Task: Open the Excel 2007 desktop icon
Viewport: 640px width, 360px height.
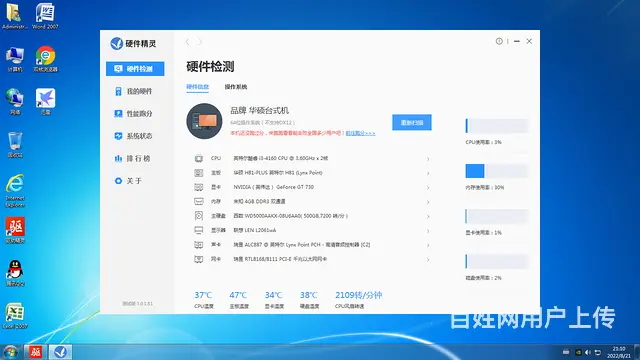Action: 15,316
